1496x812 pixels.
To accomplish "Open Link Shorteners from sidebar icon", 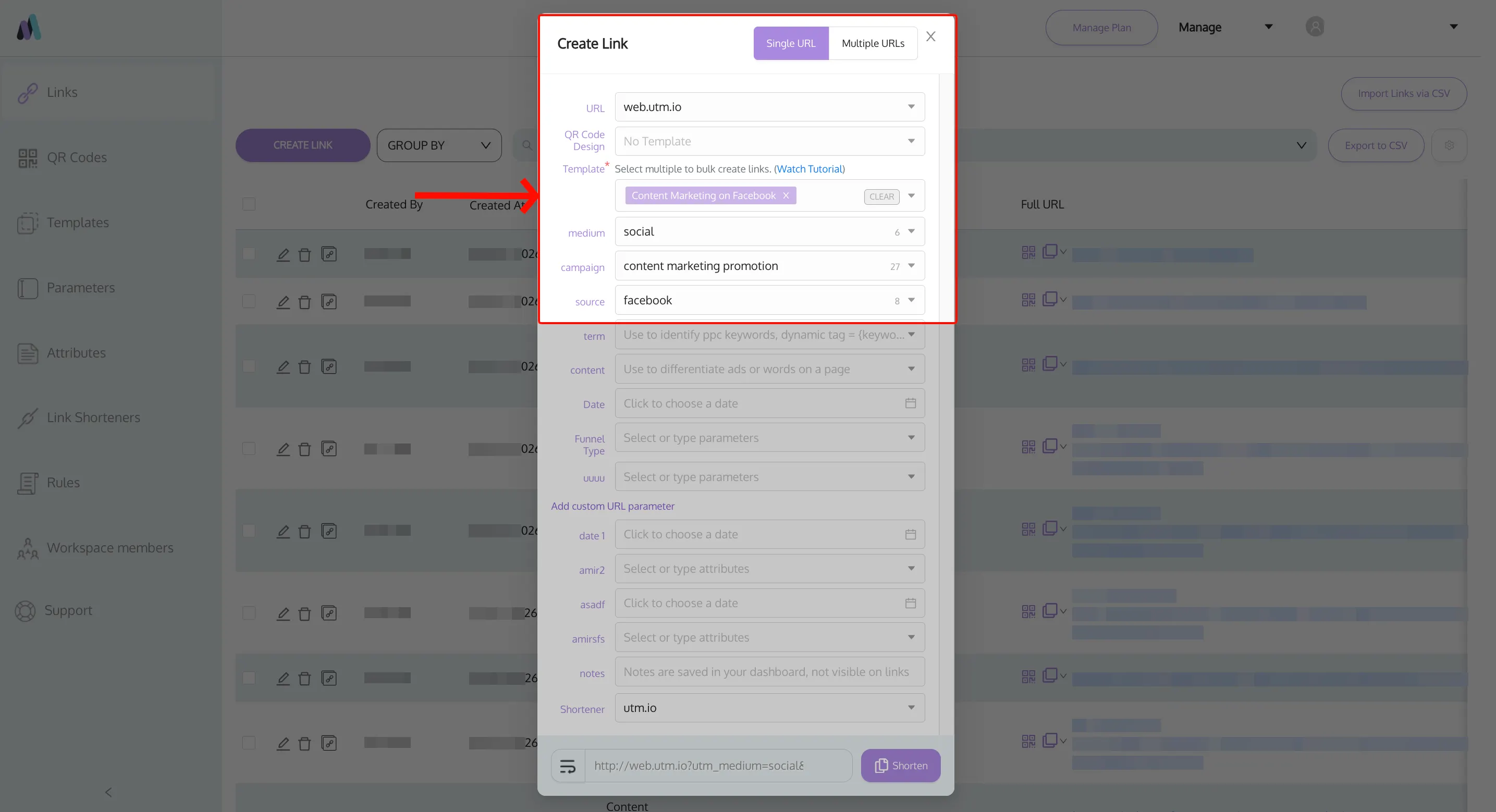I will 27,417.
